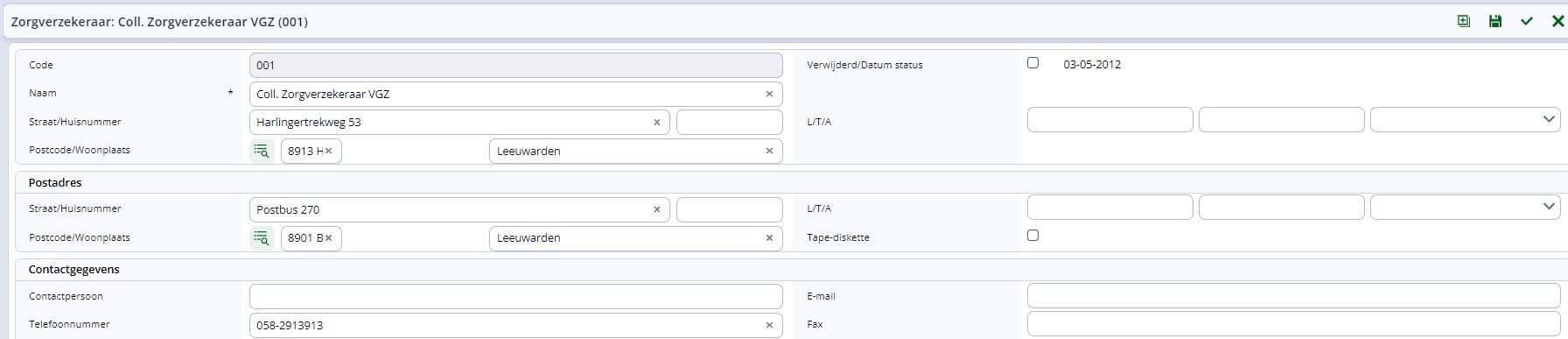The width and height of the screenshot is (1568, 339).
Task: Open postcode lookup in the Postadres section
Action: (262, 237)
